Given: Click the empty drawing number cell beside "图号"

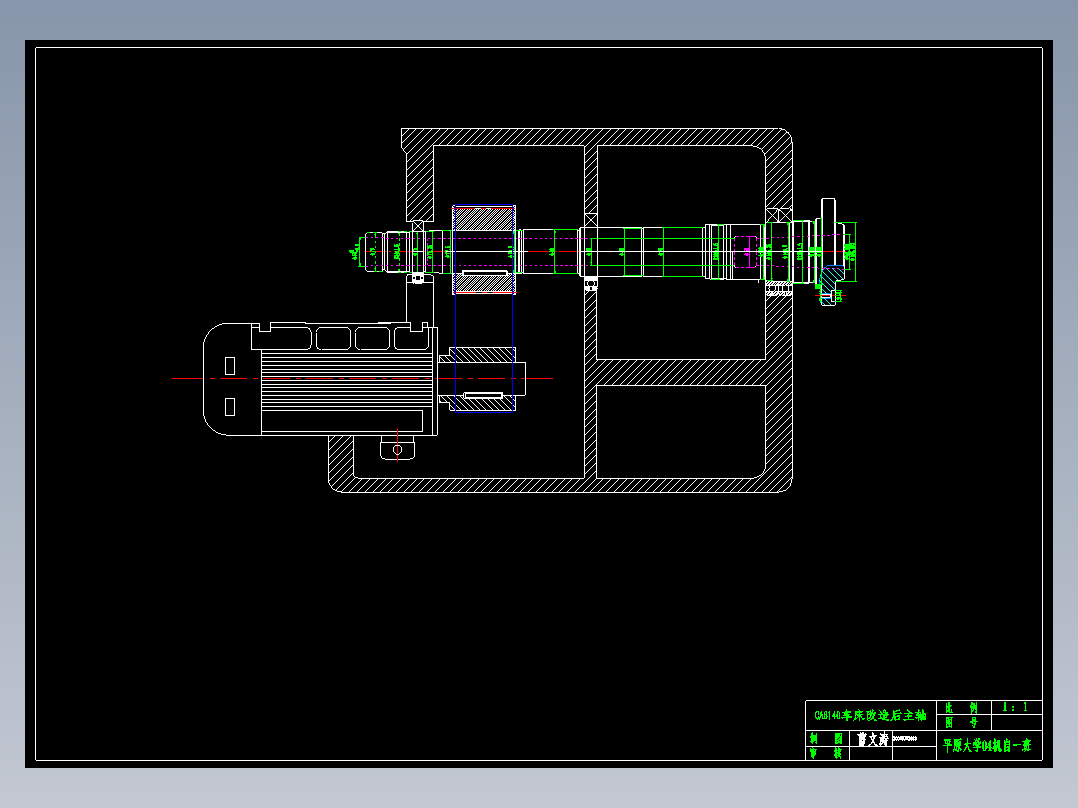Looking at the screenshot, I should [1017, 722].
